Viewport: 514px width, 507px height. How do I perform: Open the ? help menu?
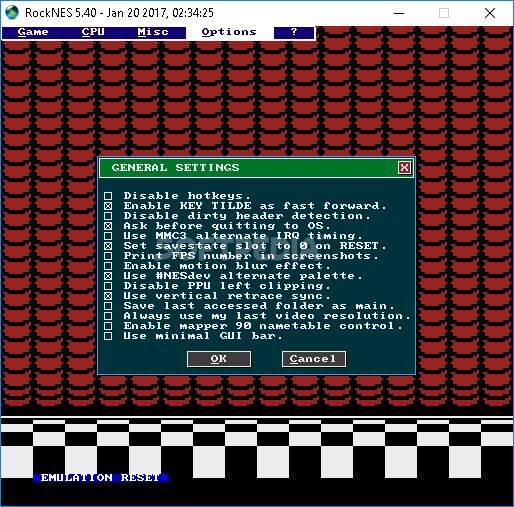(294, 32)
